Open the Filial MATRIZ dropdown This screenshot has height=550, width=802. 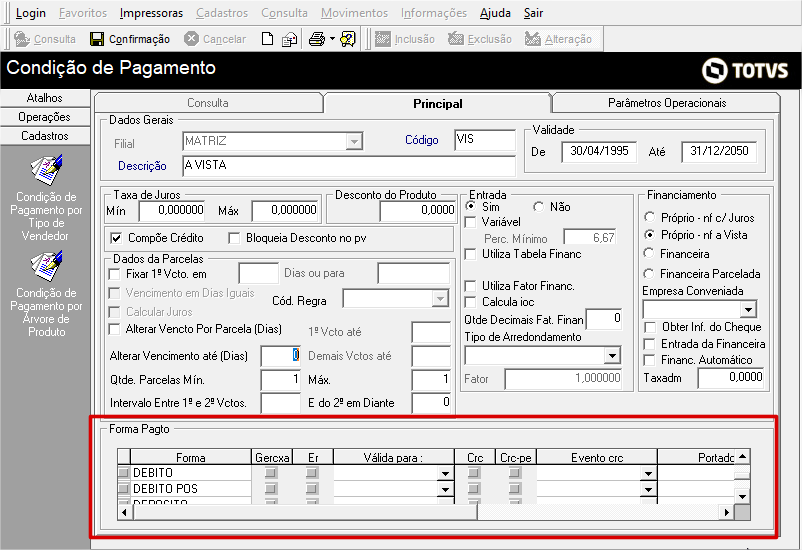(x=353, y=141)
